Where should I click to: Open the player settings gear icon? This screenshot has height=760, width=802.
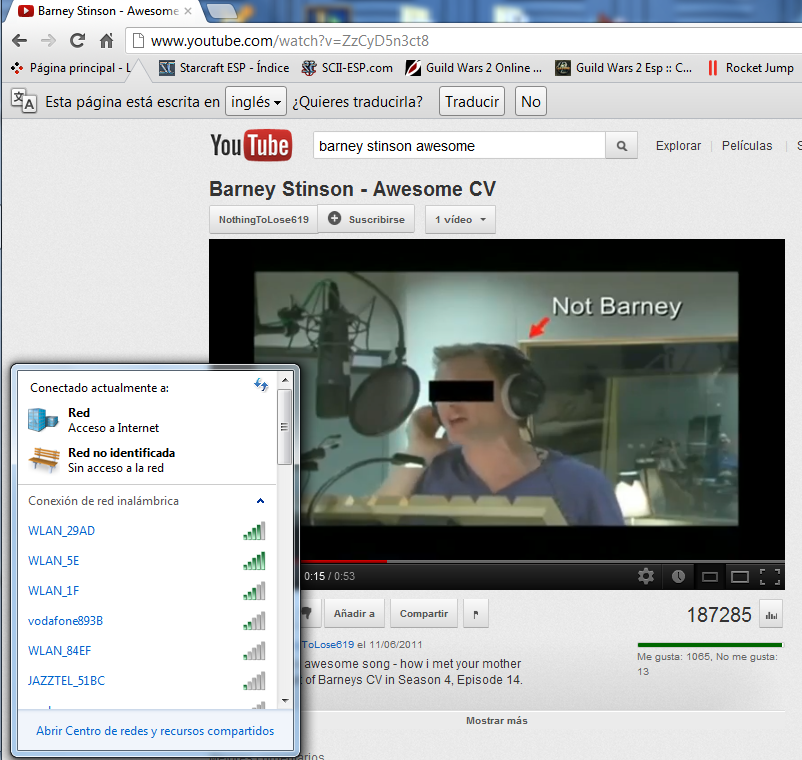point(646,576)
